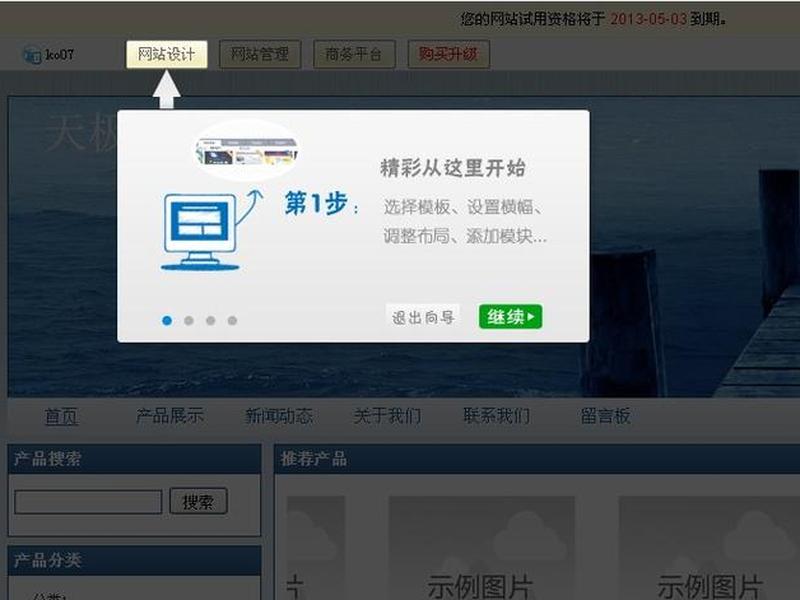Select the second step indicator dot
Screen dimensions: 800x600
pos(189,320)
